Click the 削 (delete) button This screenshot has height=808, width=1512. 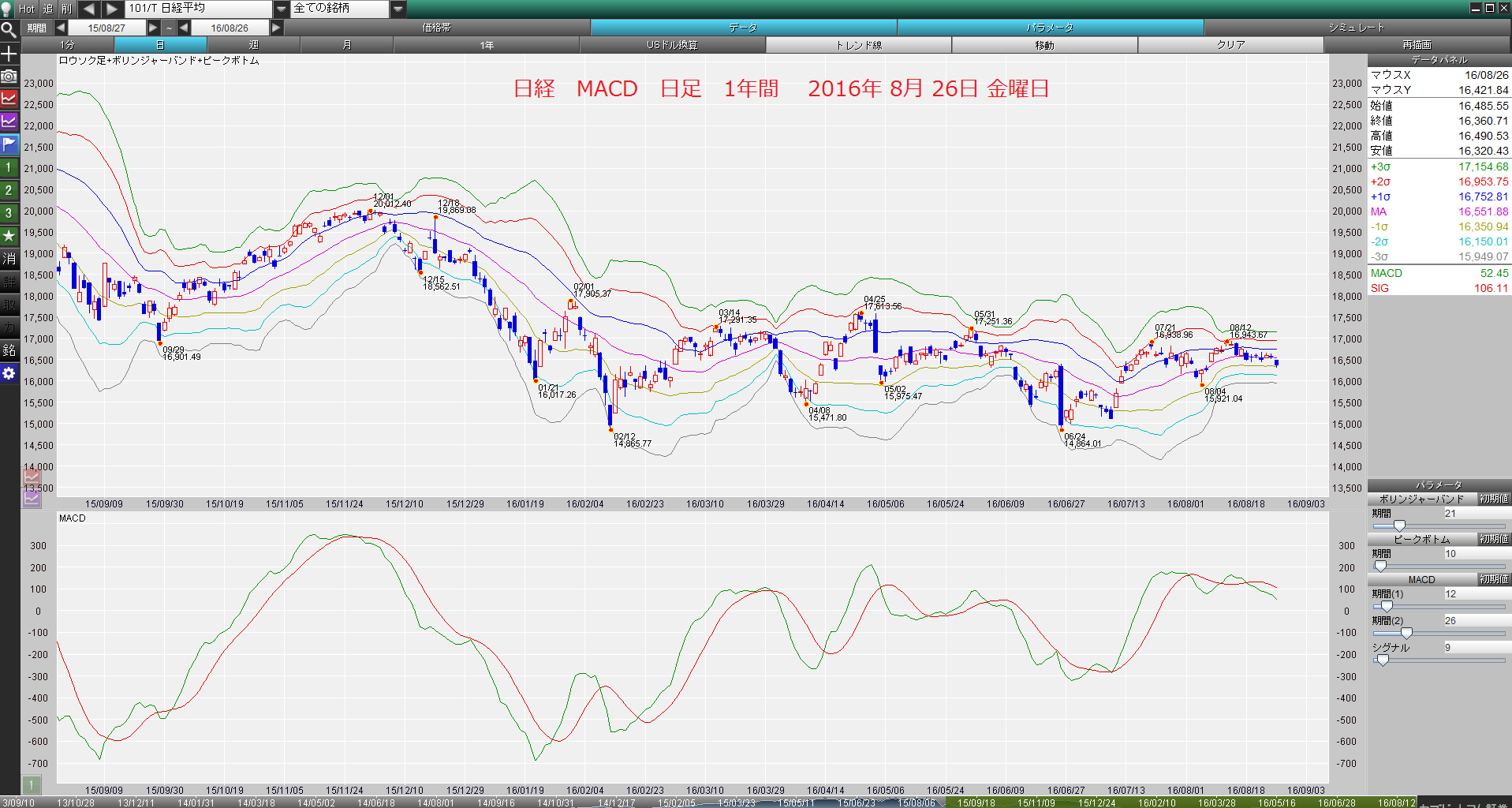tap(66, 9)
